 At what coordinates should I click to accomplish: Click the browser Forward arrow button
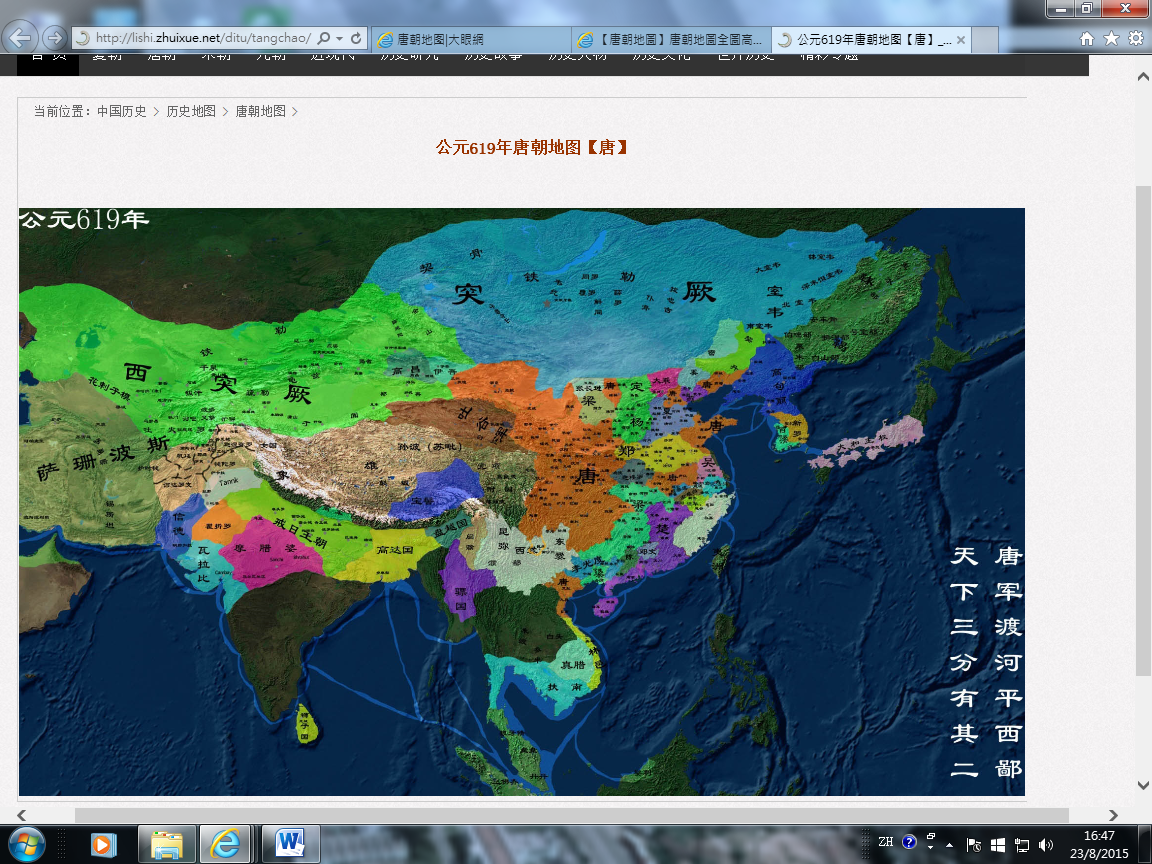click(54, 38)
